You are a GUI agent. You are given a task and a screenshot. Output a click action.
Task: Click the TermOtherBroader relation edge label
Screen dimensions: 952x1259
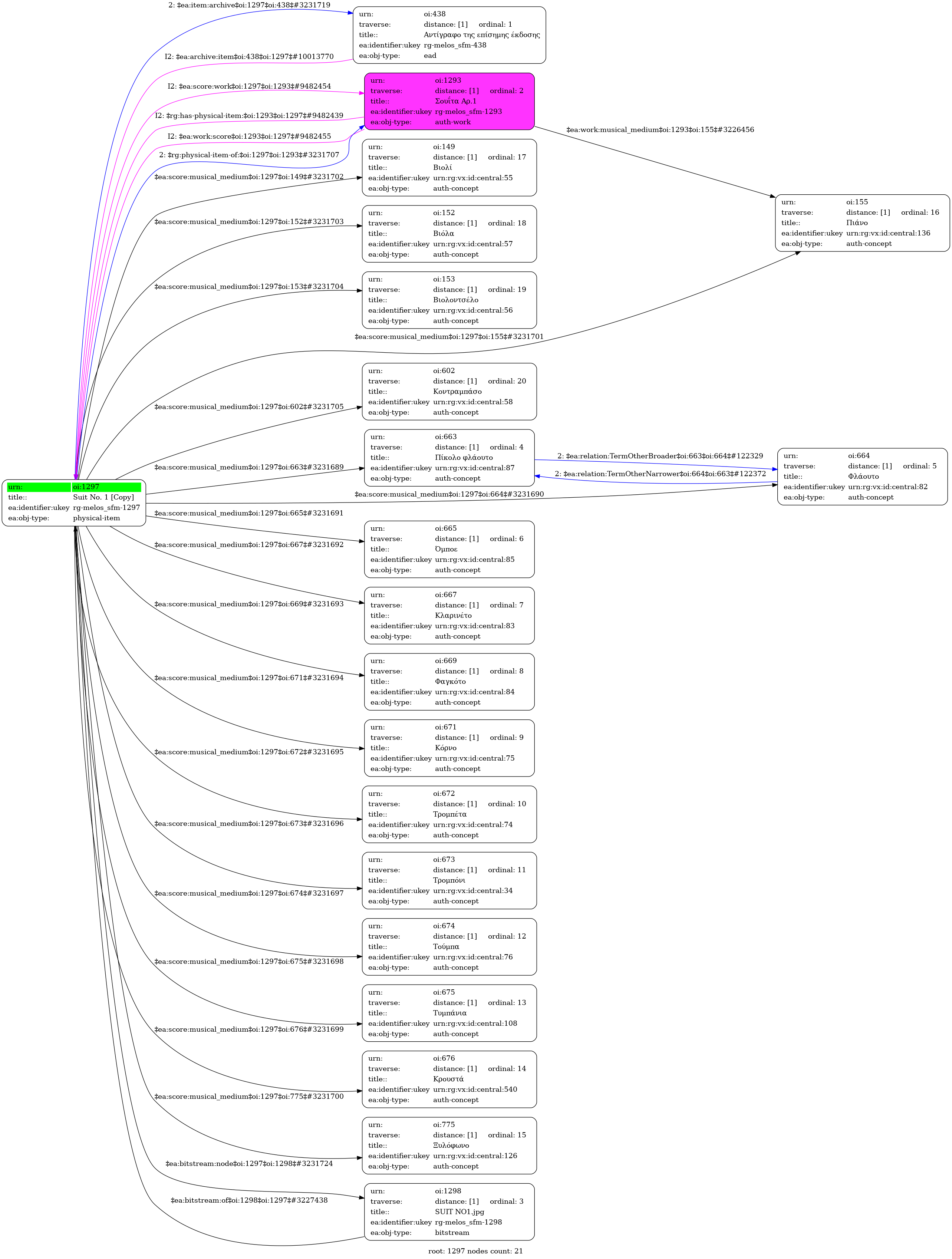(659, 456)
